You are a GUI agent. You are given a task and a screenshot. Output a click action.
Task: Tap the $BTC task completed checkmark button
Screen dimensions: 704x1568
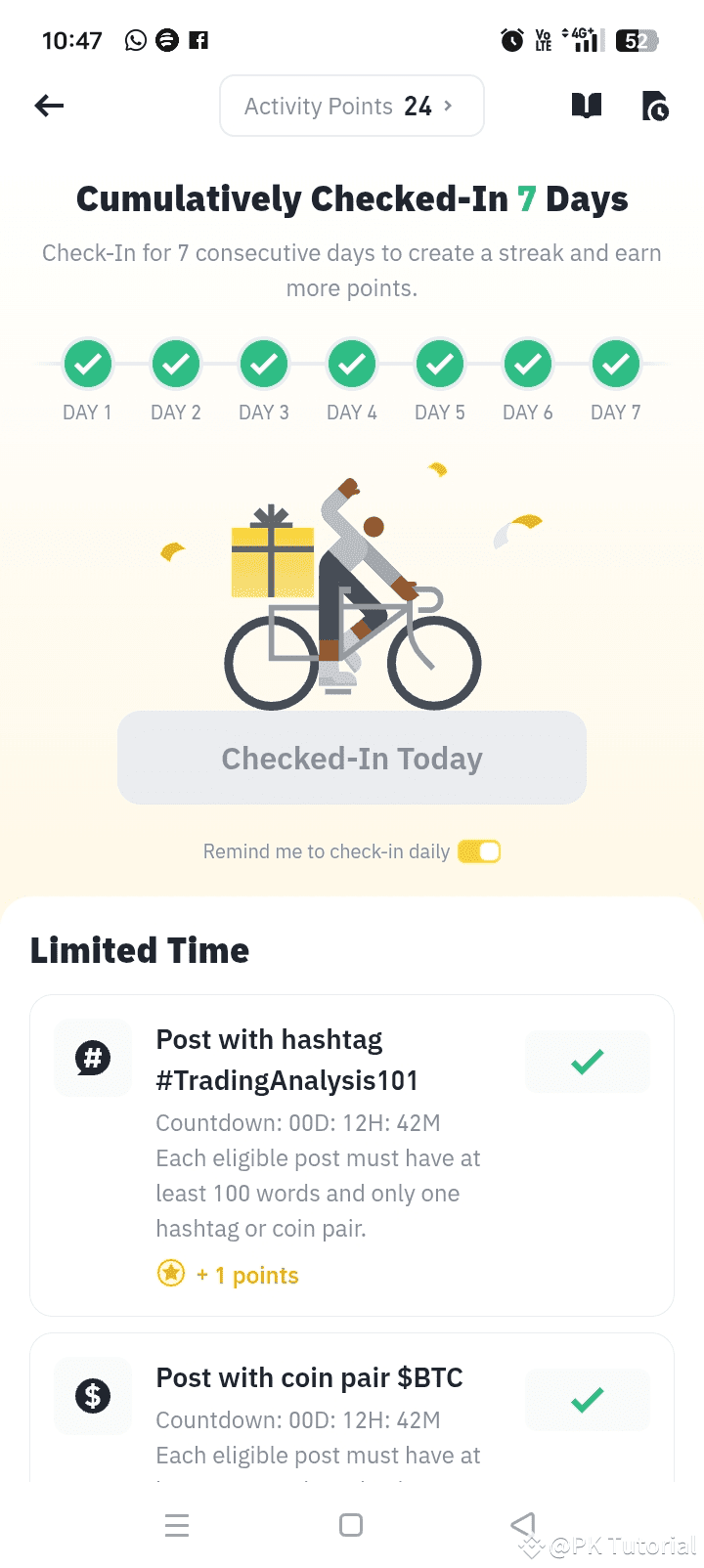click(587, 1400)
